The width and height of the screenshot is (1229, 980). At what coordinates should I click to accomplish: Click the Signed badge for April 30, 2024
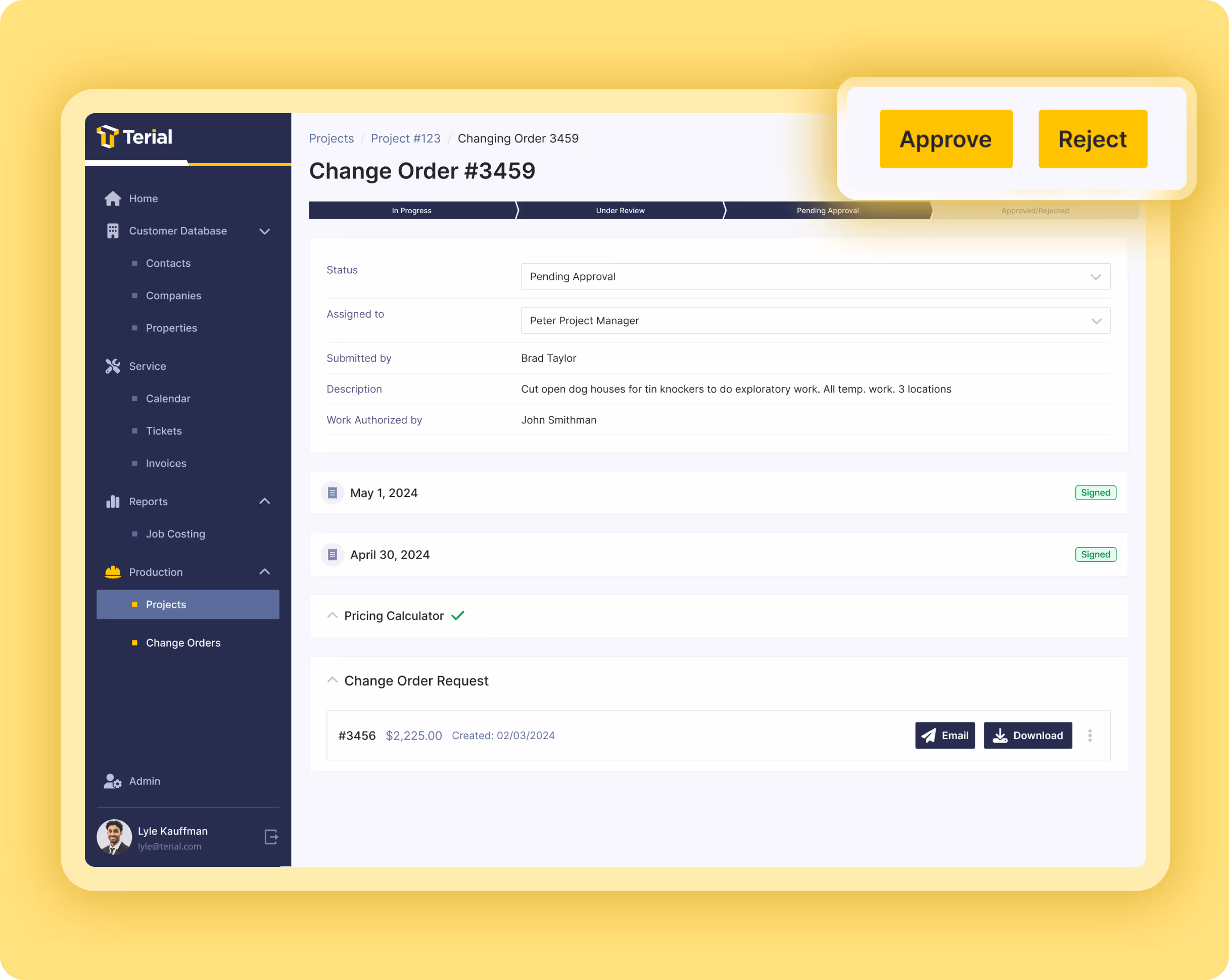[x=1095, y=554]
